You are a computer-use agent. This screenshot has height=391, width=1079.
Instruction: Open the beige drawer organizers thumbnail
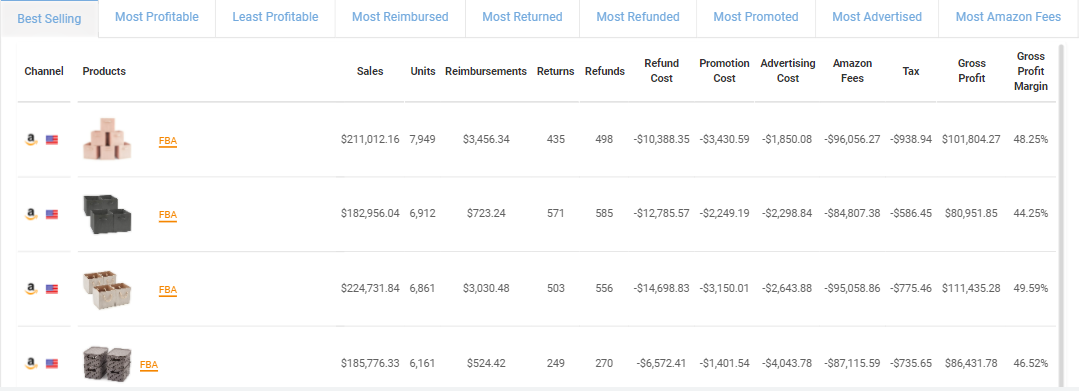tap(107, 289)
